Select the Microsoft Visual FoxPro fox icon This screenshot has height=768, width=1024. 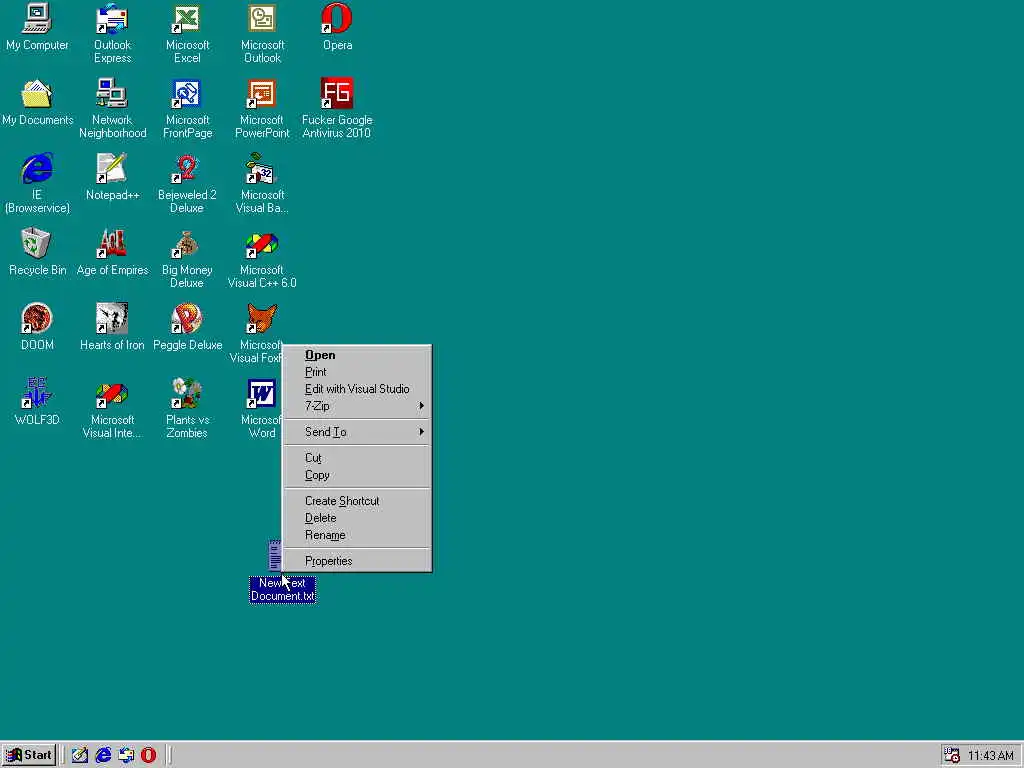(261, 318)
